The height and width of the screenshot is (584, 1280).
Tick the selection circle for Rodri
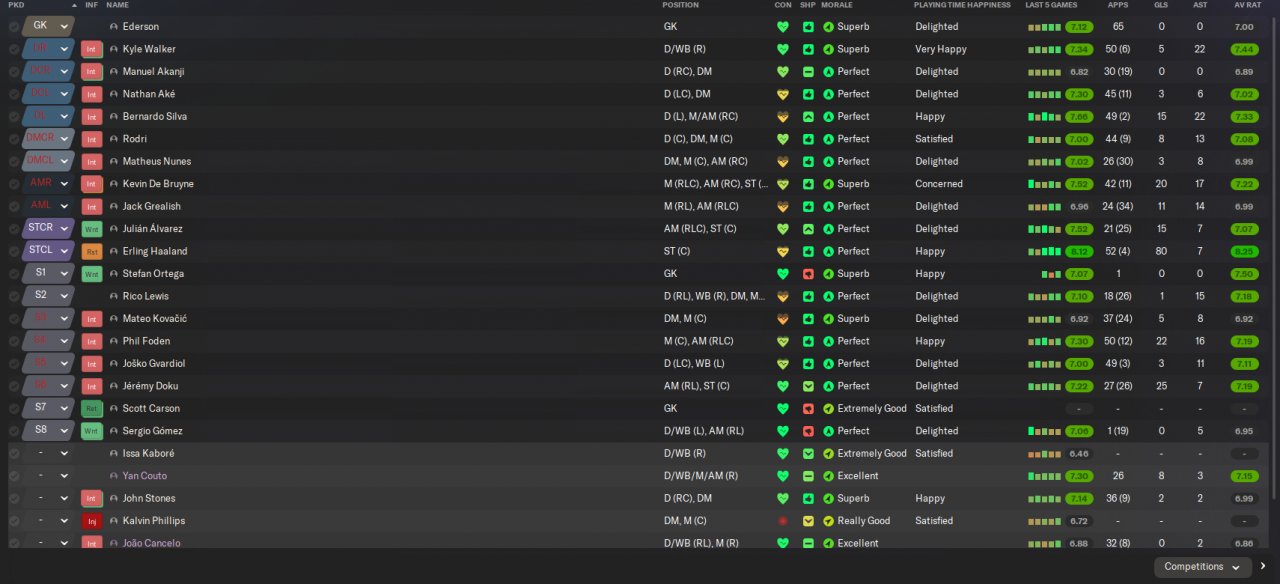pos(14,139)
